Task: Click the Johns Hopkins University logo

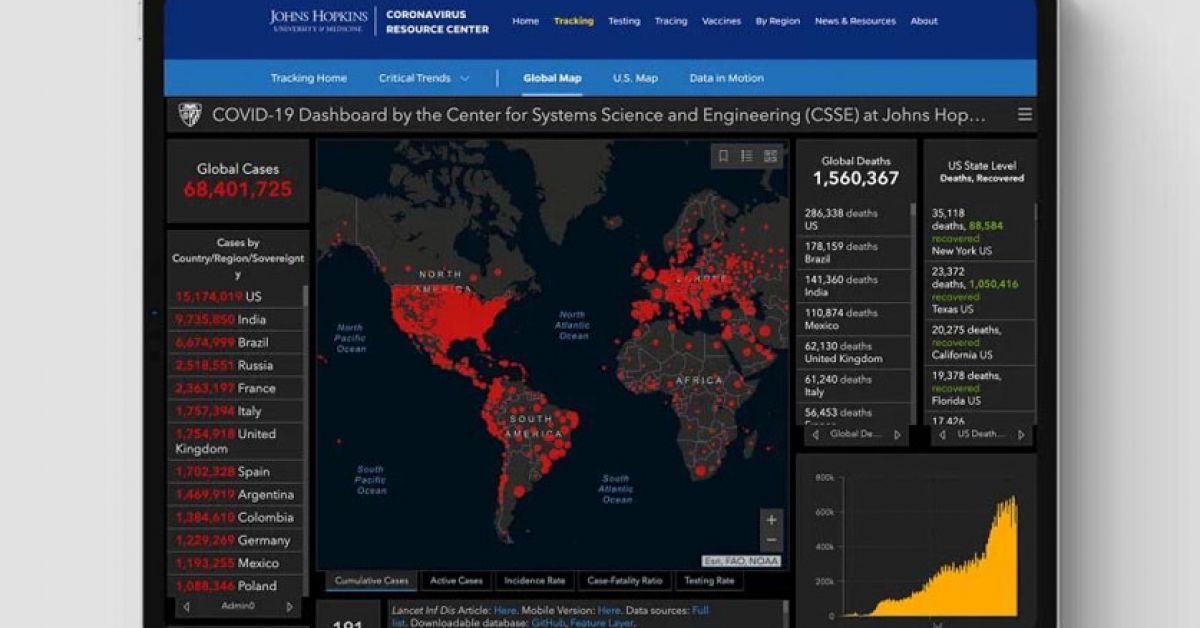Action: (319, 21)
